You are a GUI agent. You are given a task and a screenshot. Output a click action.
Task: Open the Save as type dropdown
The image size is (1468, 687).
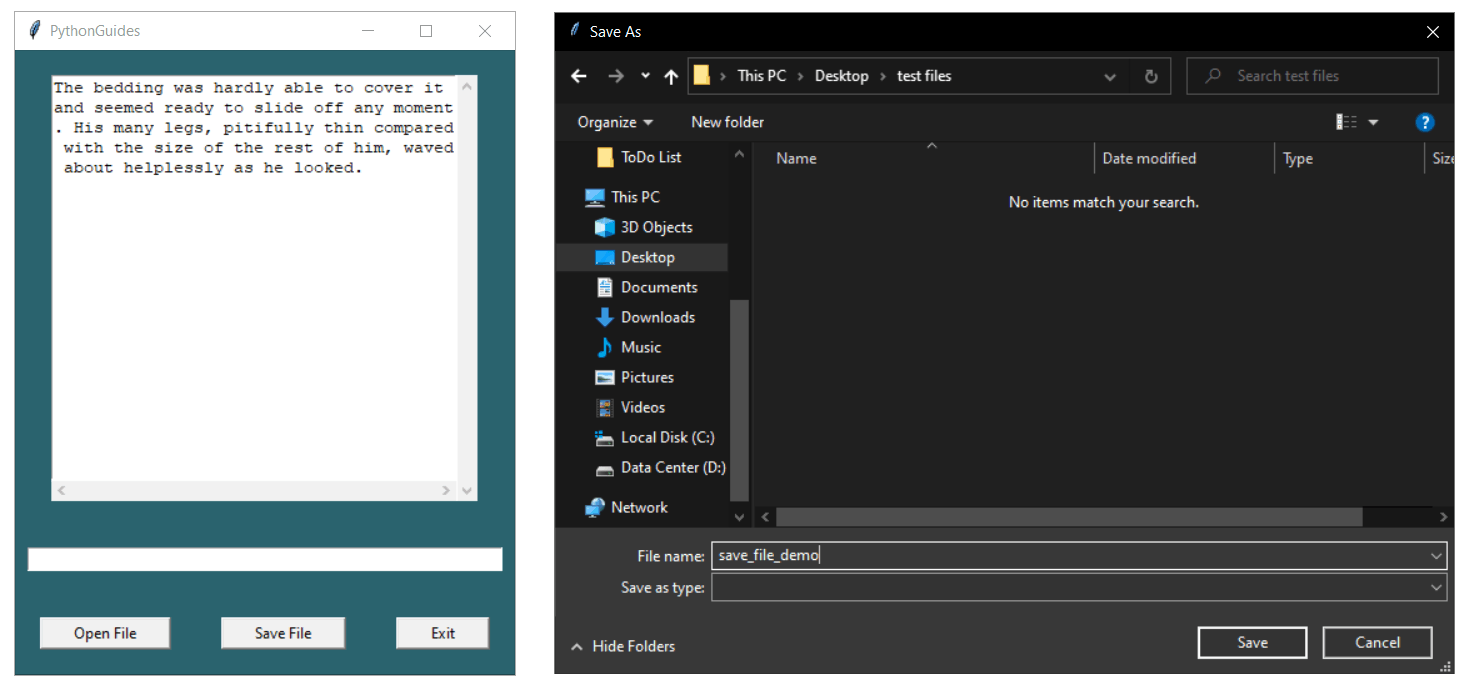click(1436, 587)
